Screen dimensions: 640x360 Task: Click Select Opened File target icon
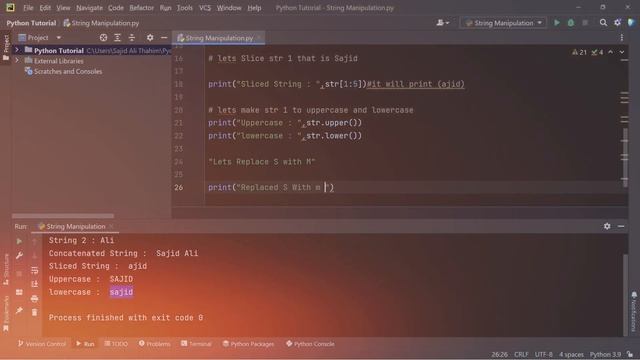[103, 38]
